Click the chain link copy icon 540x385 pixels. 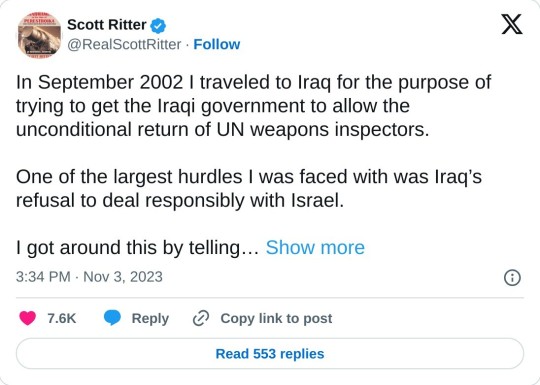(201, 318)
